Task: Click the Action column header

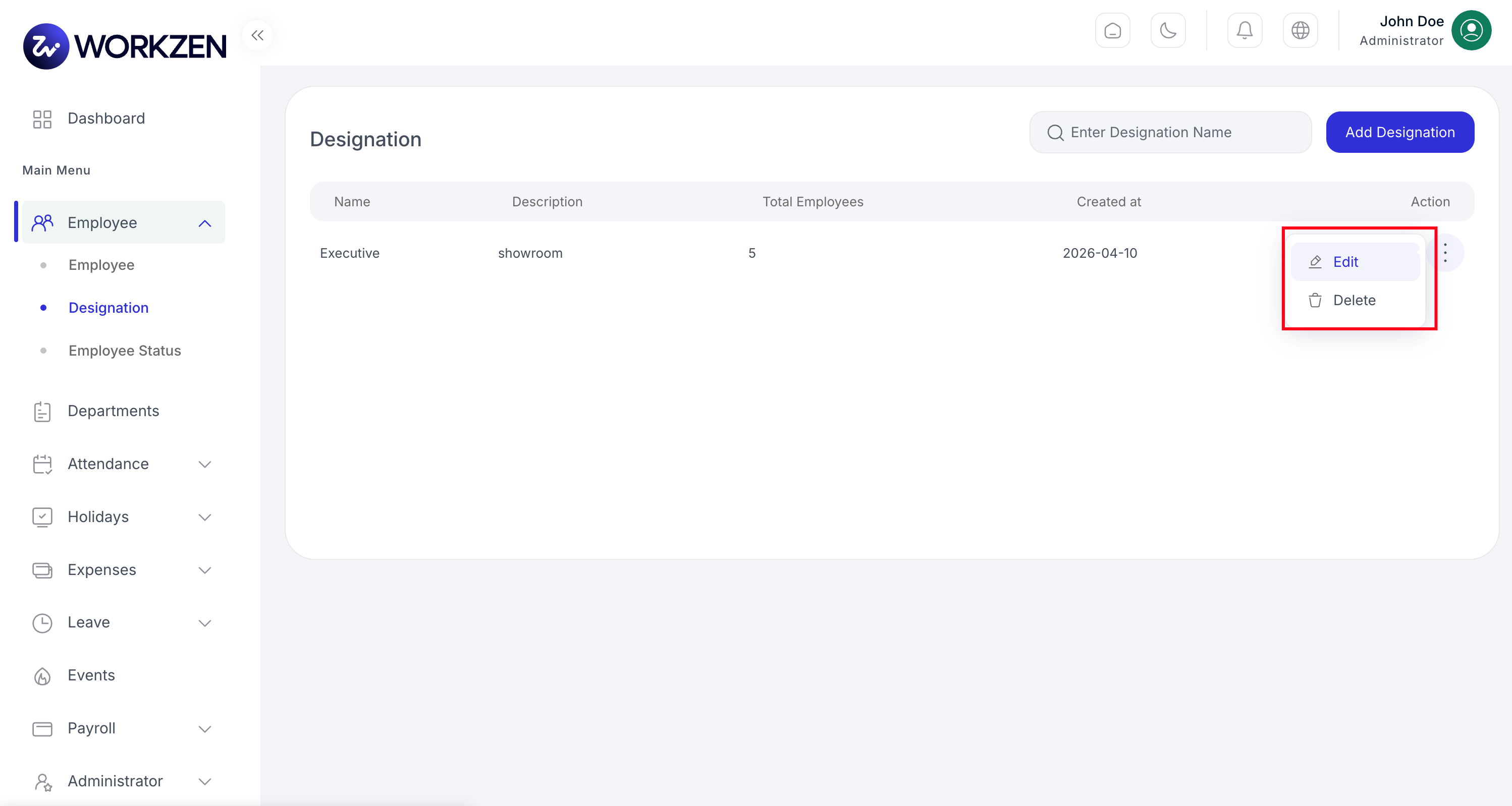Action: click(x=1430, y=202)
